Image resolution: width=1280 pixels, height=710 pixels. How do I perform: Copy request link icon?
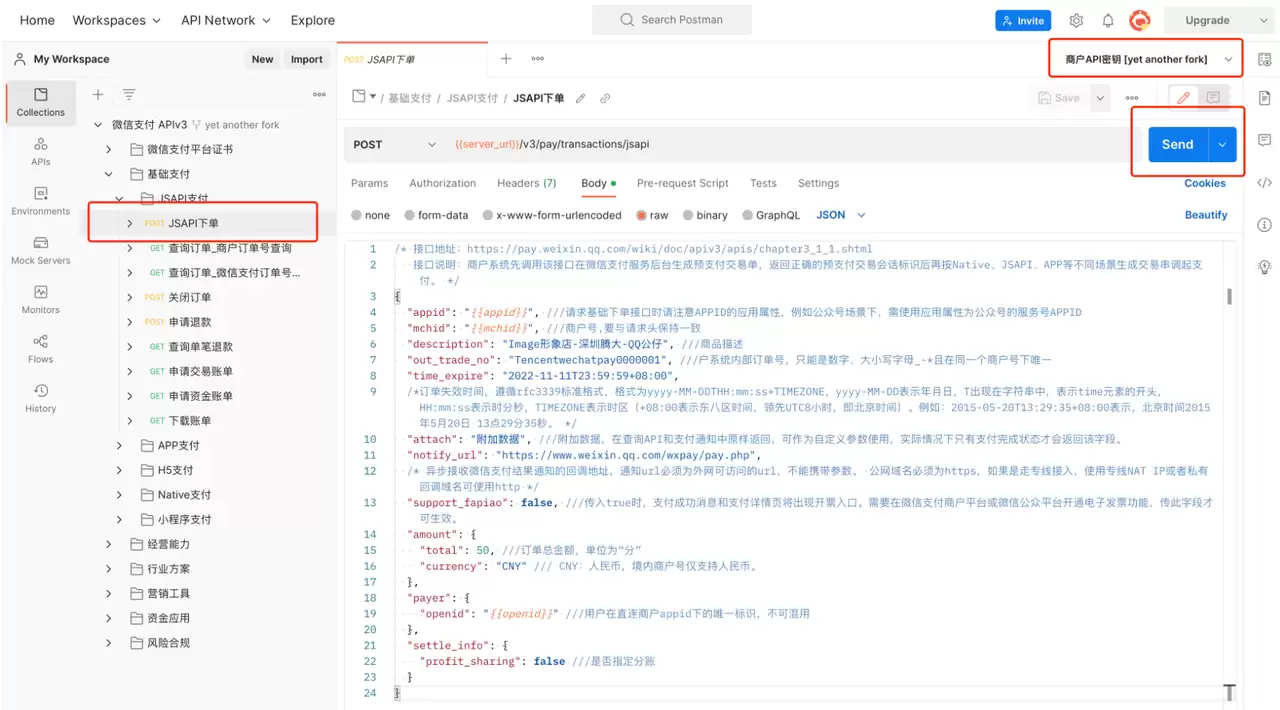tap(605, 98)
